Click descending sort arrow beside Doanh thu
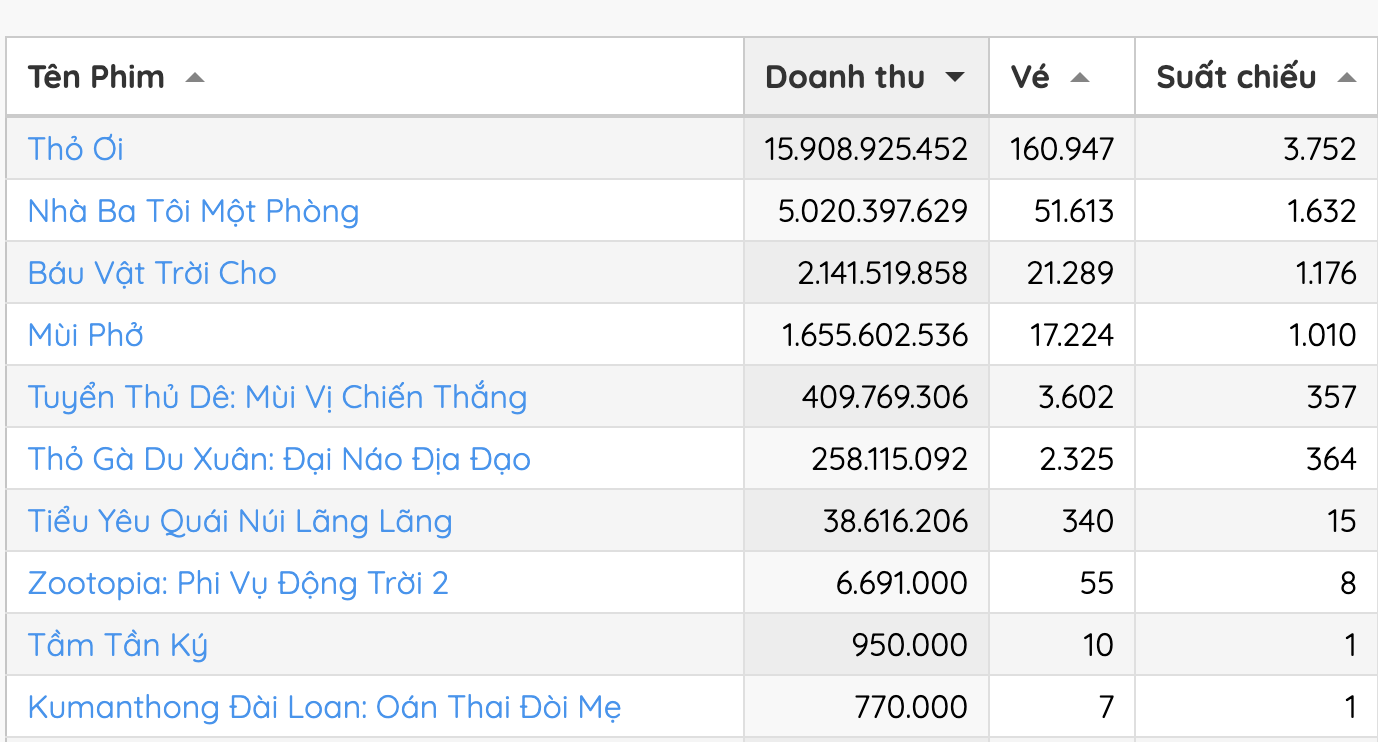The width and height of the screenshot is (1378, 742). (x=955, y=78)
